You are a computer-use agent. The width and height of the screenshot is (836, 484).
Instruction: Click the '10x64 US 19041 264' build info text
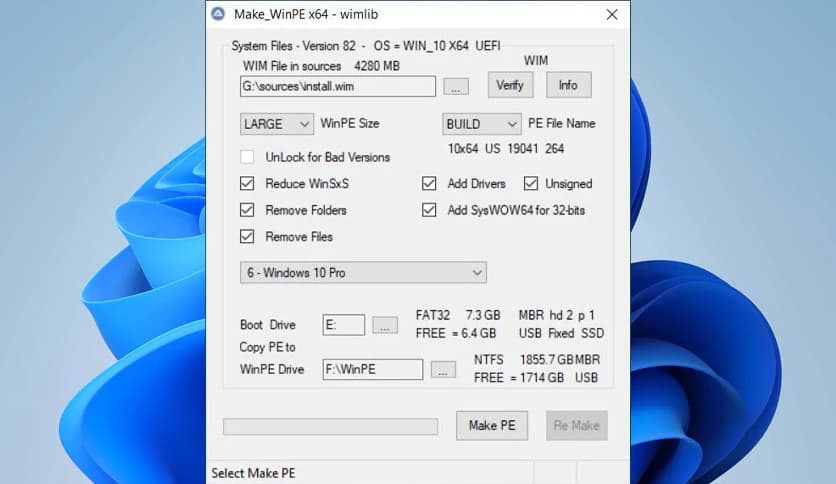(x=506, y=149)
